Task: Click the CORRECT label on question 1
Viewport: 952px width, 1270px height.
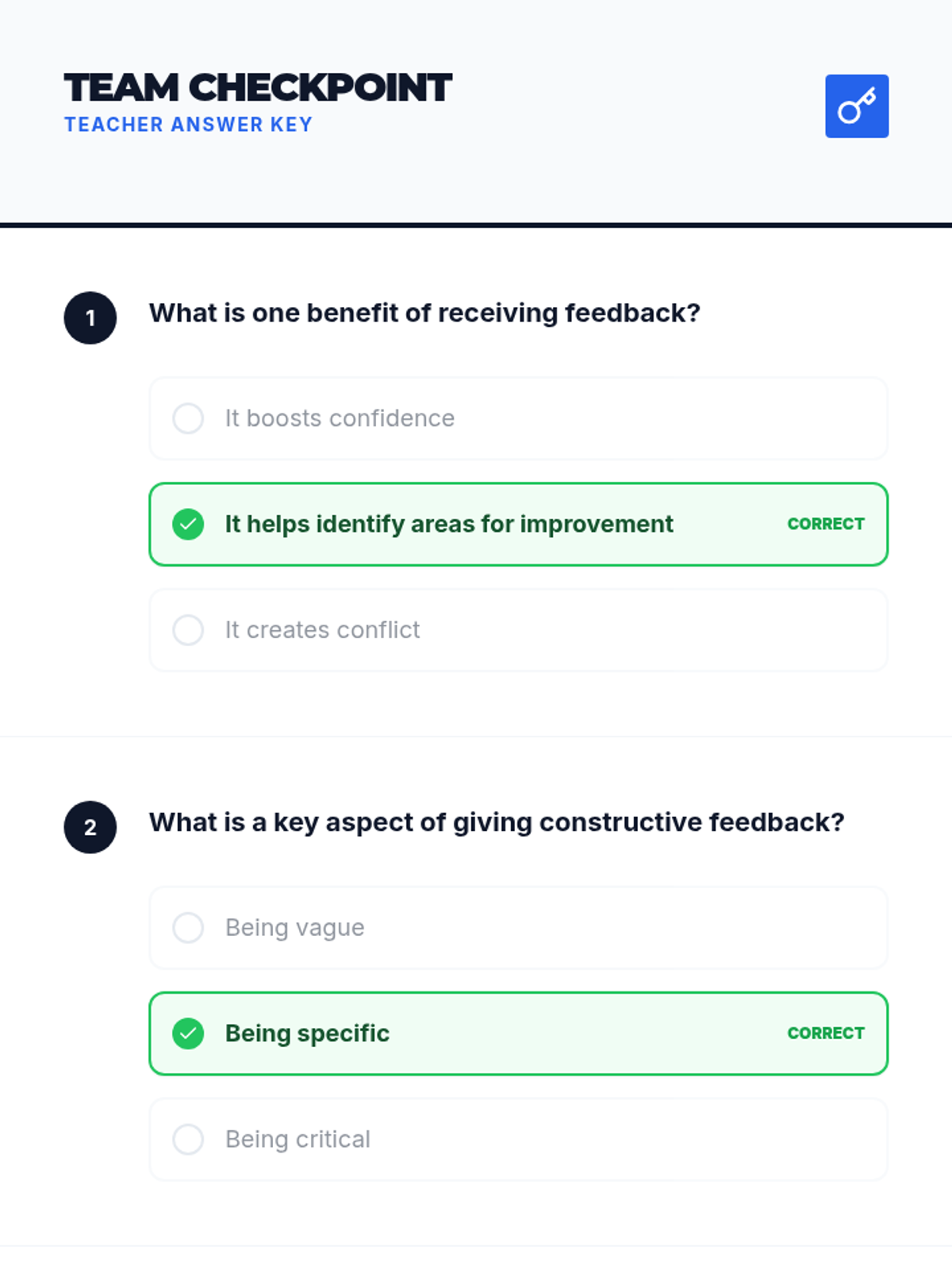Action: [x=826, y=524]
